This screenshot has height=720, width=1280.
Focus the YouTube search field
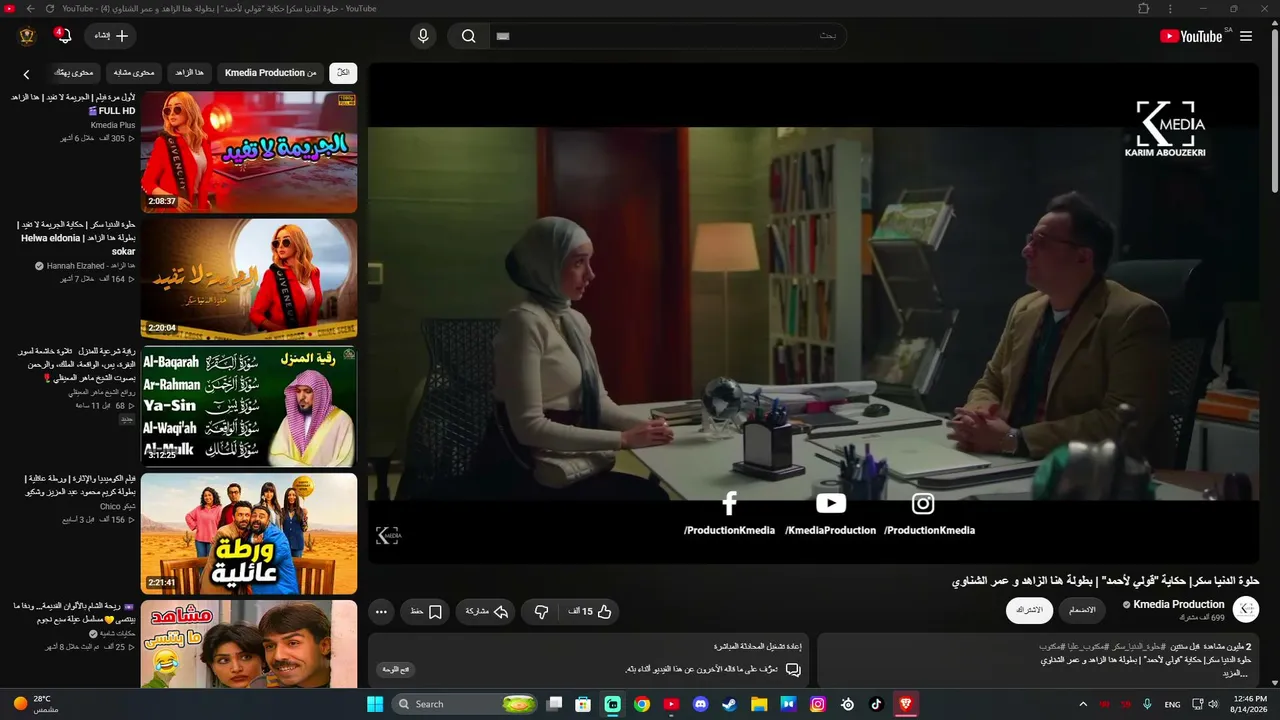click(668, 36)
